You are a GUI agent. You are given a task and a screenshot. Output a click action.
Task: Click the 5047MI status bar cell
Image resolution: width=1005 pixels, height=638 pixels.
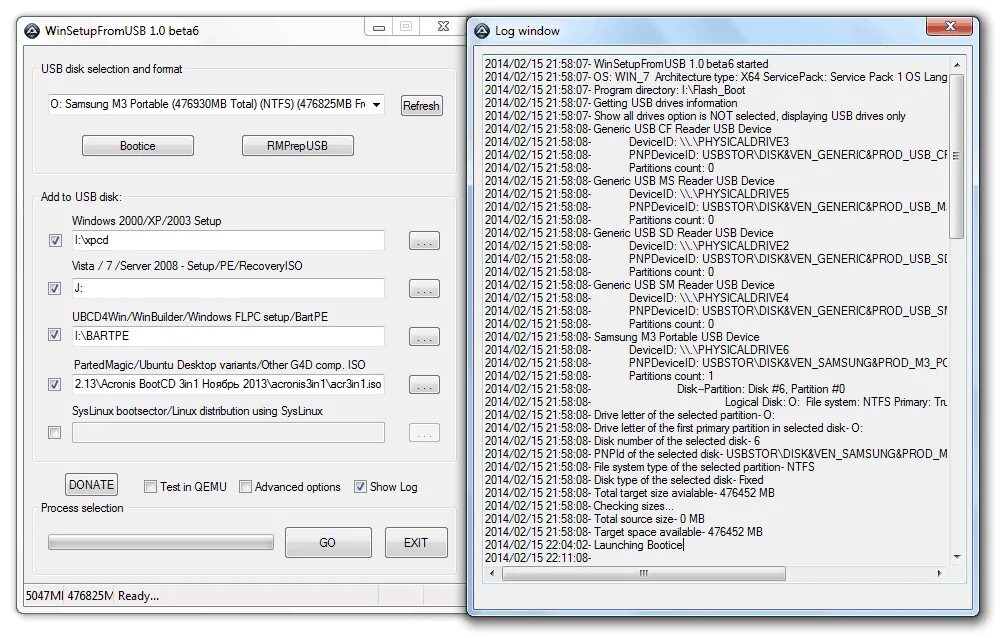44,596
